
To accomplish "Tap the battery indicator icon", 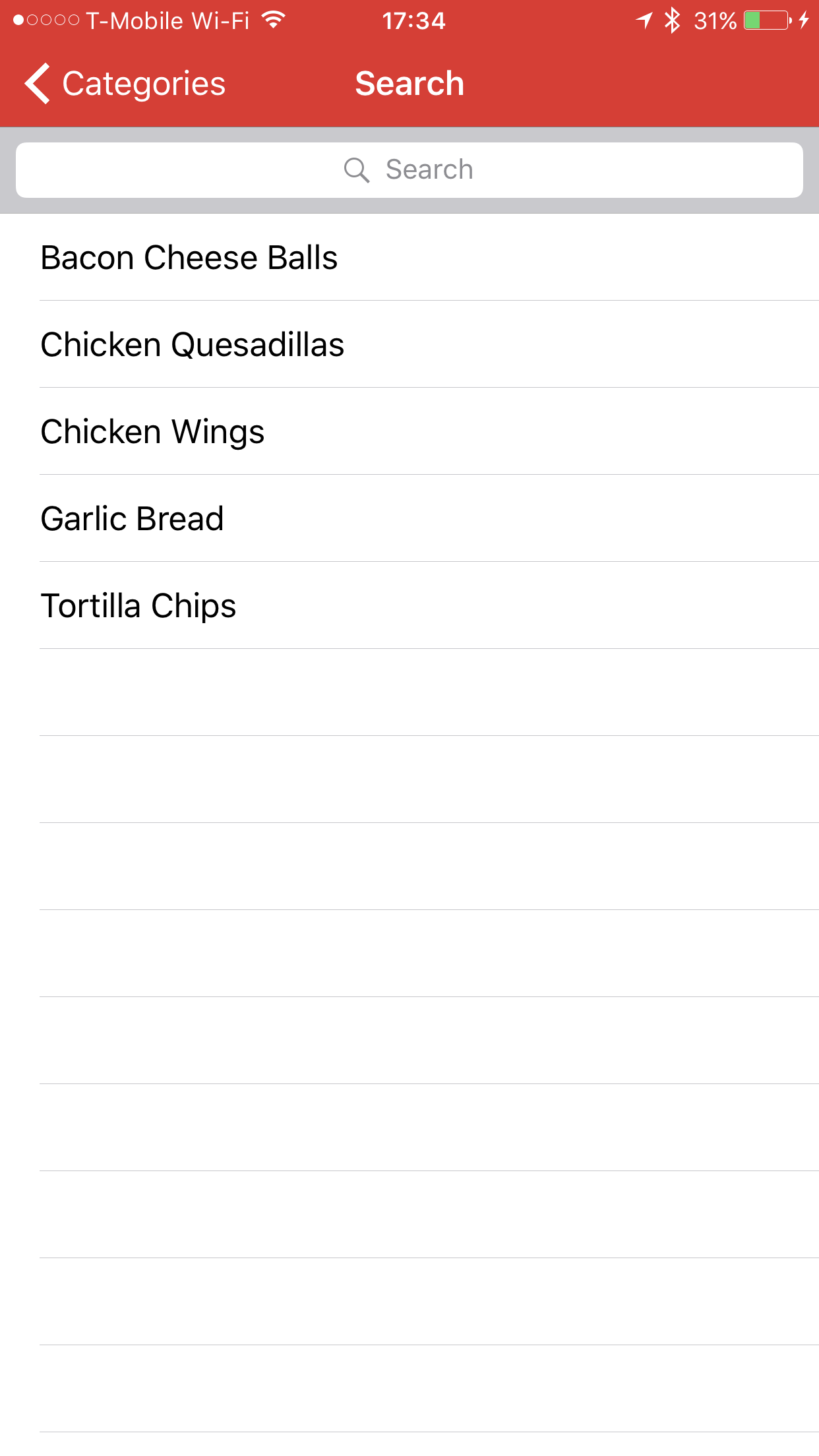I will (x=767, y=20).
